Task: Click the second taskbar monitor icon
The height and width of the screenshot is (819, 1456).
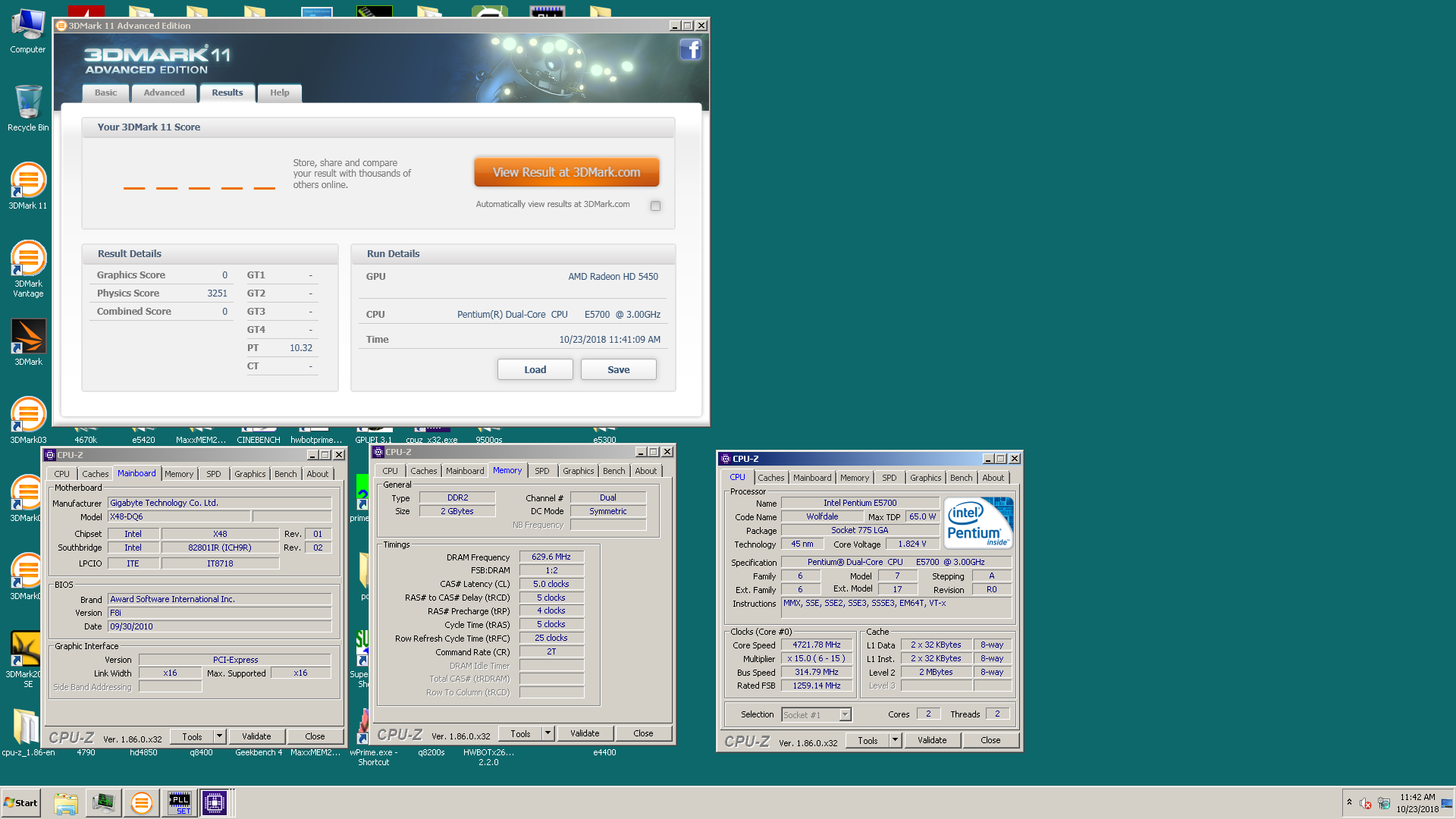Action: click(x=104, y=803)
